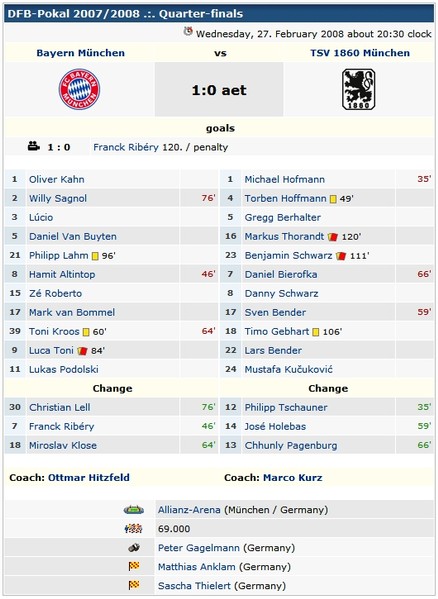Open coach Marco Kurz's profile link
438x599 pixels.
click(293, 478)
